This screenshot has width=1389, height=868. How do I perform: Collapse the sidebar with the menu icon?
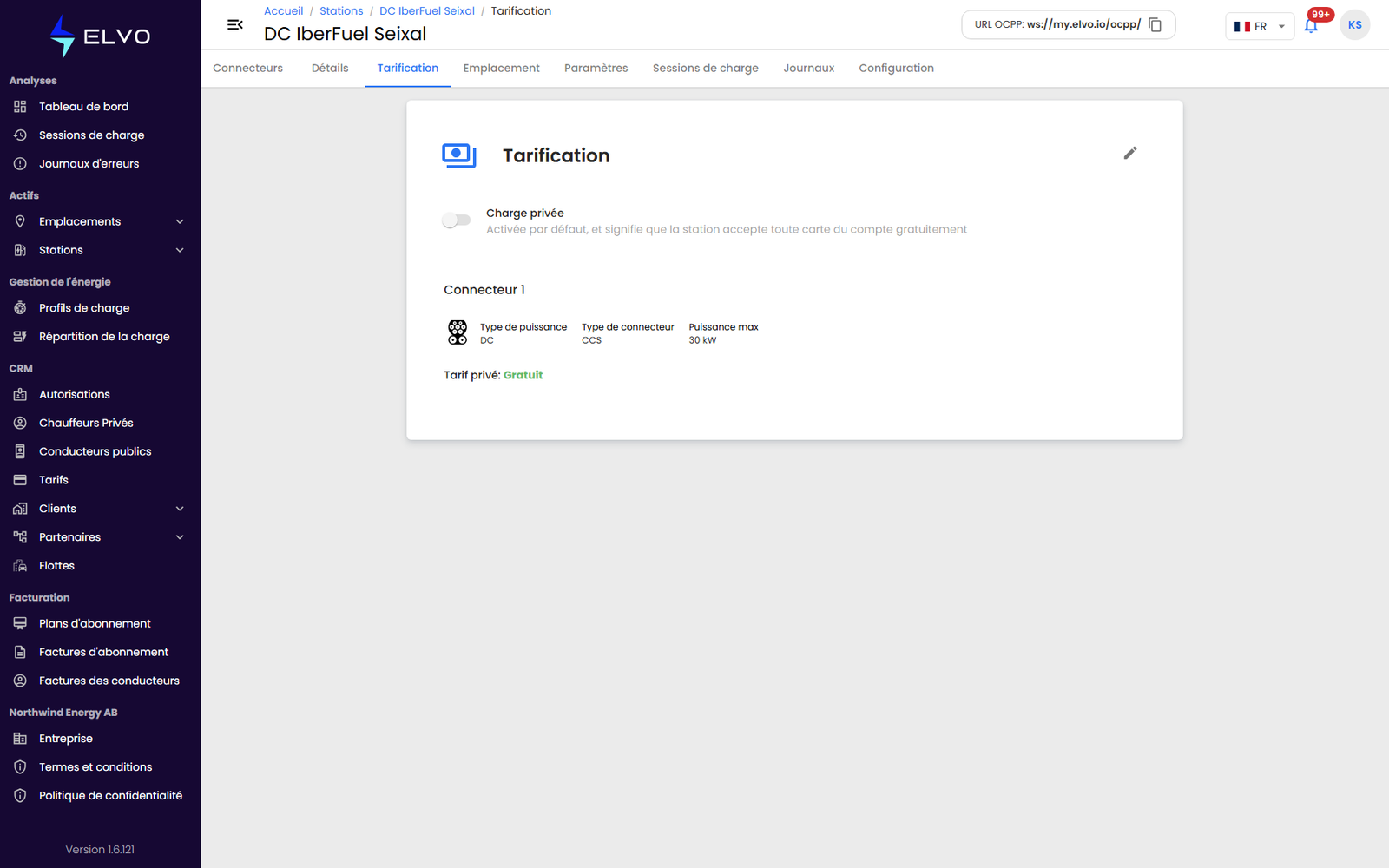(235, 24)
